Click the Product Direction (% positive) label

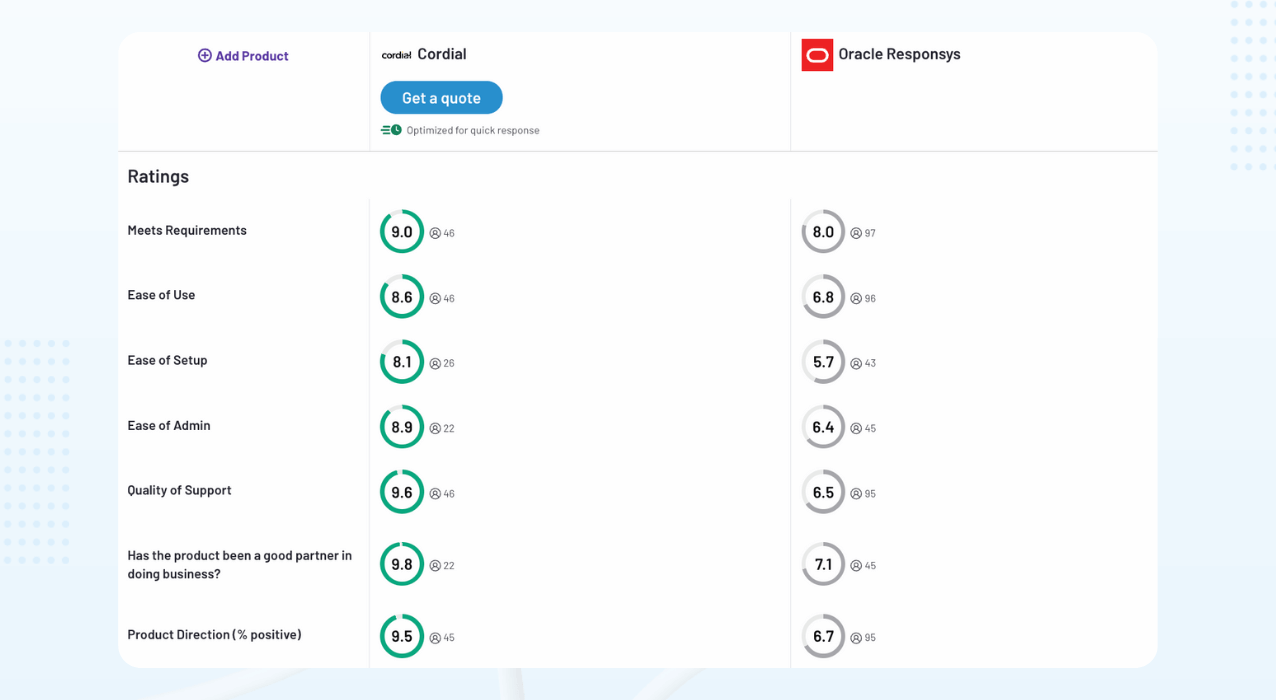(214, 635)
